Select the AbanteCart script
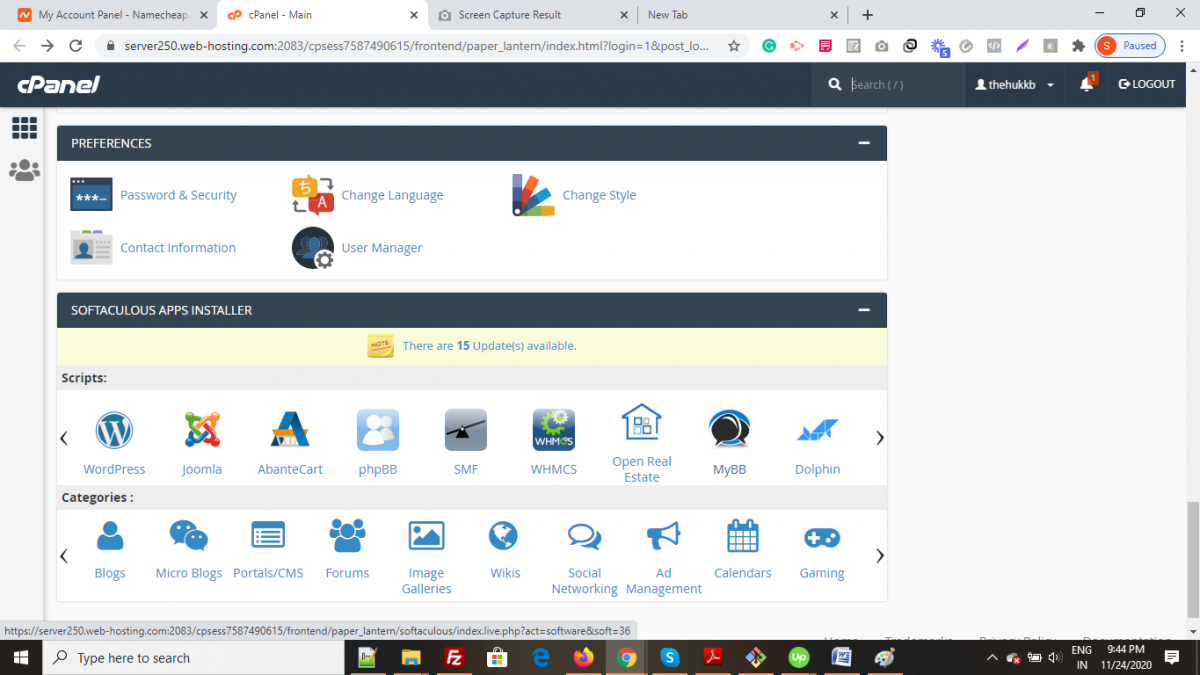1200x675 pixels. [x=290, y=440]
